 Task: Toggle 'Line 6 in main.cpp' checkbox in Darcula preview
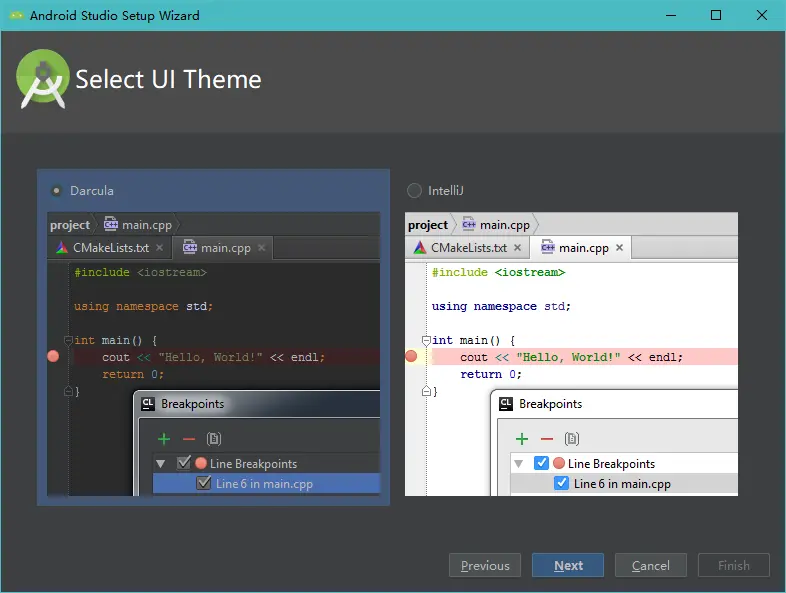[x=204, y=483]
